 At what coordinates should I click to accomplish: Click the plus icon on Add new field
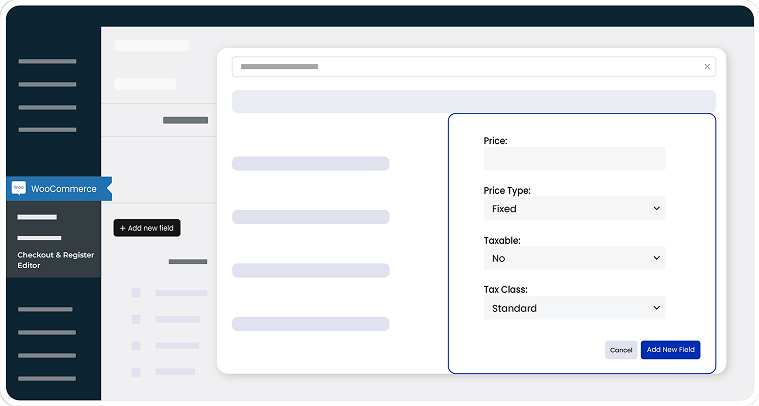point(123,228)
